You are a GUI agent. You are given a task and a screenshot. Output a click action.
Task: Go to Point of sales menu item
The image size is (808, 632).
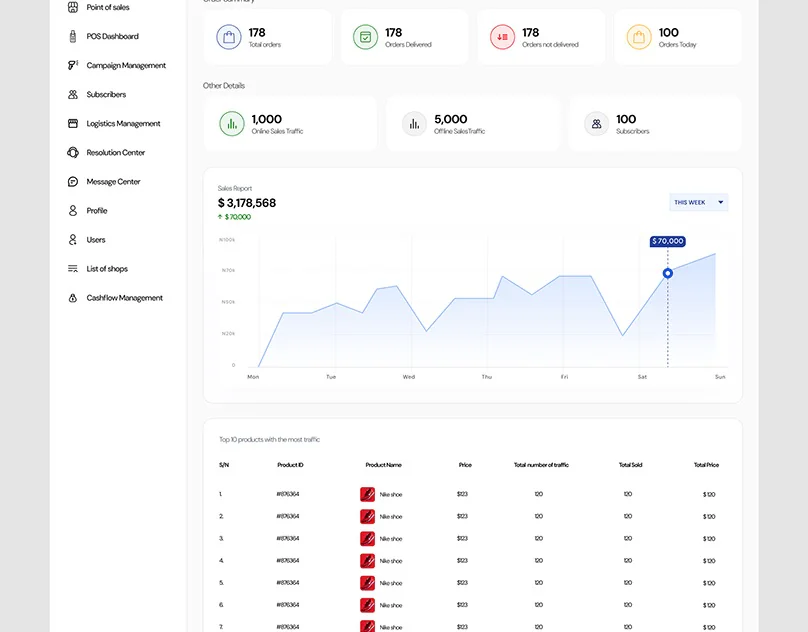coord(108,7)
